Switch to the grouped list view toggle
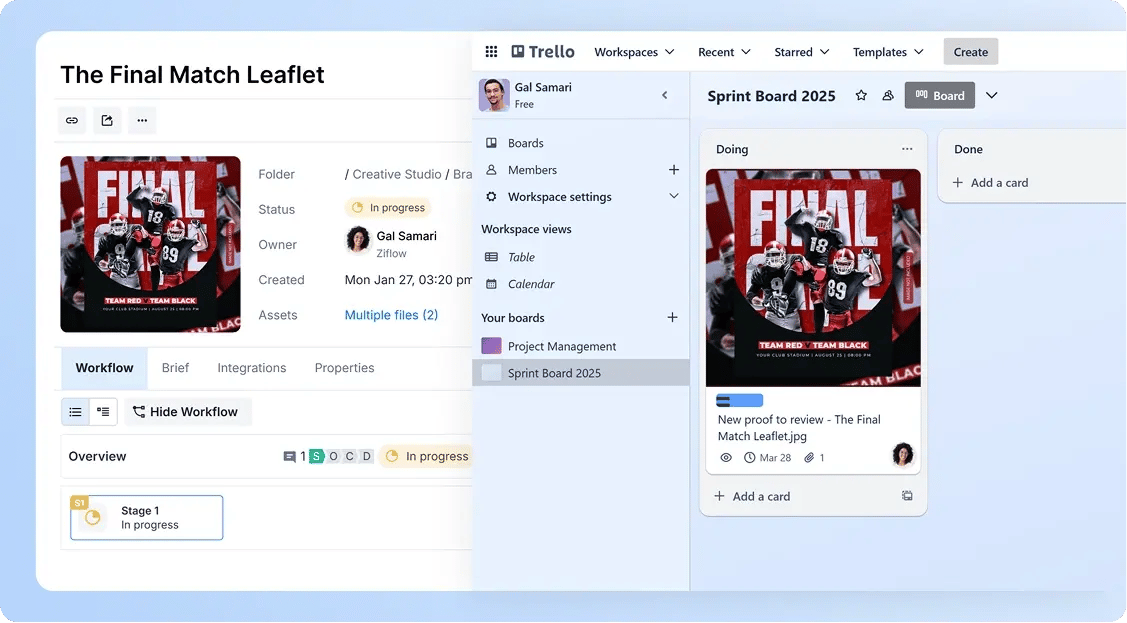Screen dimensions: 1127x623 103,412
